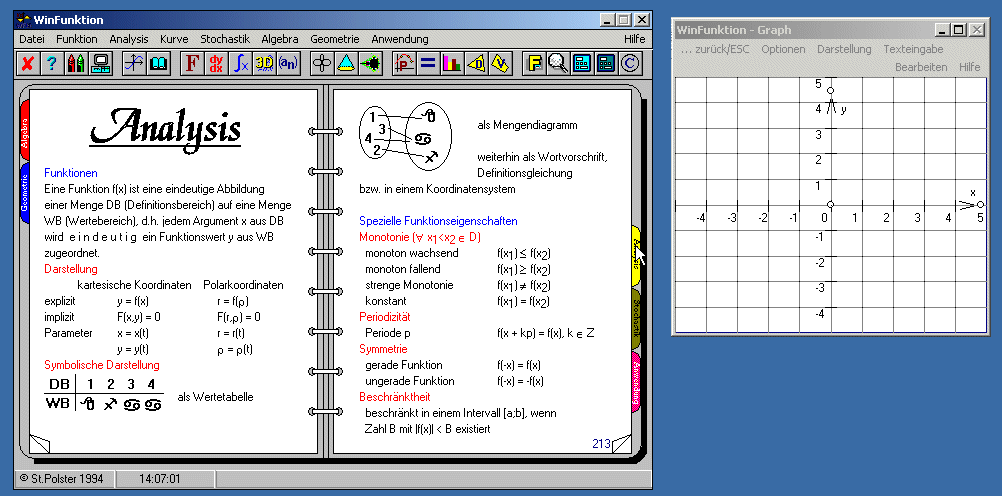Click the yellow triangle D icon

pos(477,63)
